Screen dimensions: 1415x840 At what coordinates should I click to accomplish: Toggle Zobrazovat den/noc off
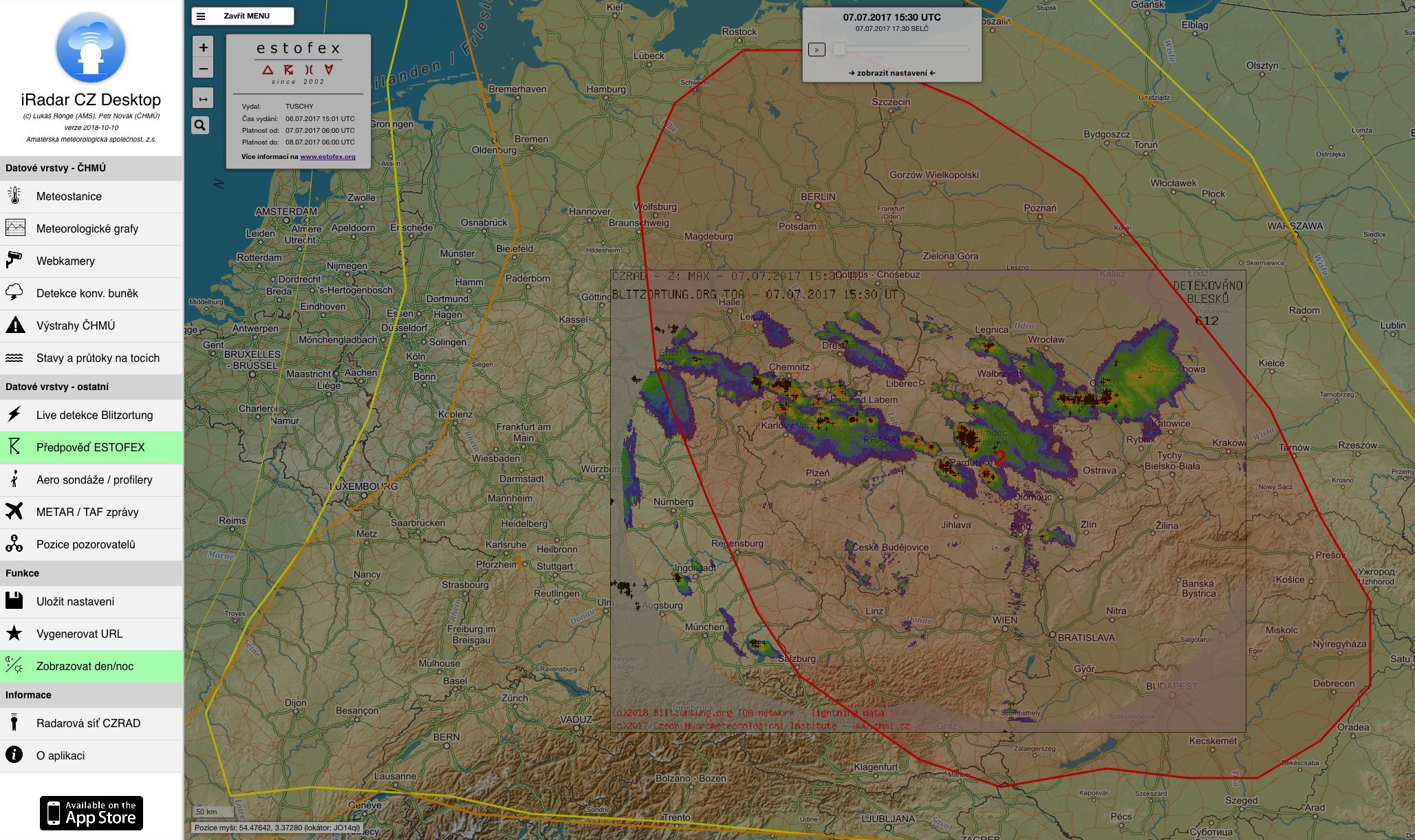pyautogui.click(x=91, y=666)
